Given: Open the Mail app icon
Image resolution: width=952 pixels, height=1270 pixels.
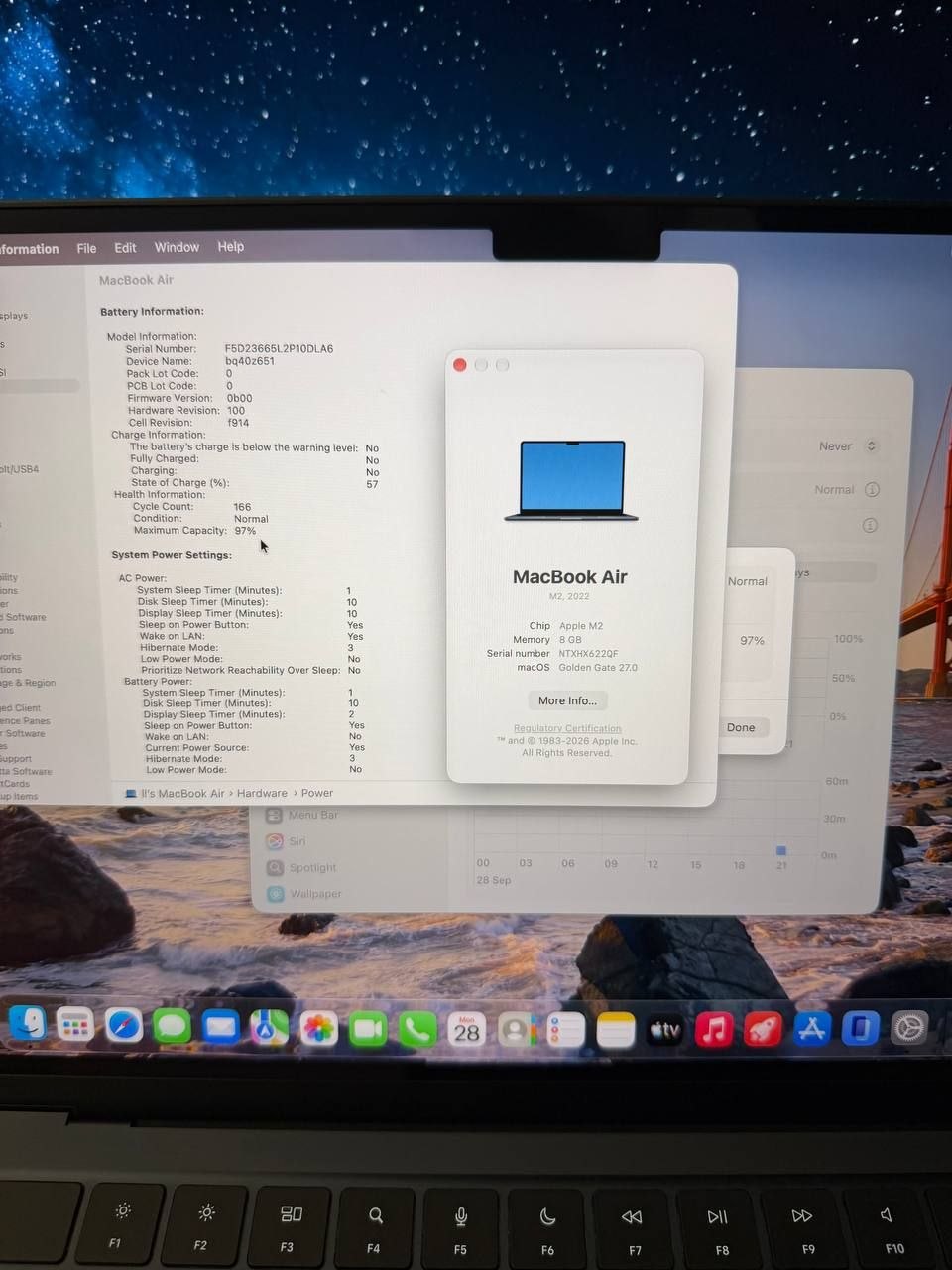Looking at the screenshot, I should click(220, 1028).
